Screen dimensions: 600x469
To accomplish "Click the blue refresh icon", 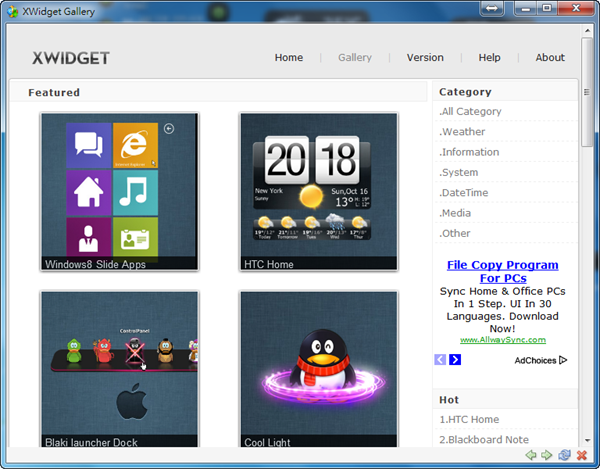I will [x=564, y=455].
